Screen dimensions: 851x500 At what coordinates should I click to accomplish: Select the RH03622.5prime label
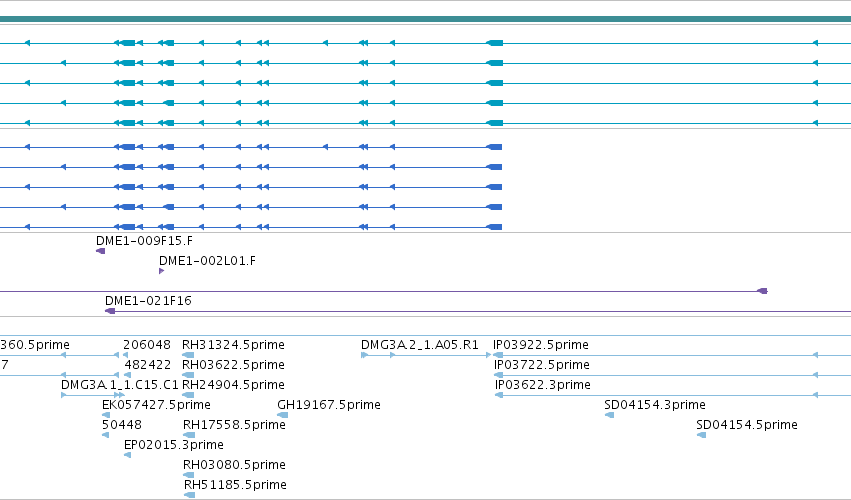coord(233,365)
